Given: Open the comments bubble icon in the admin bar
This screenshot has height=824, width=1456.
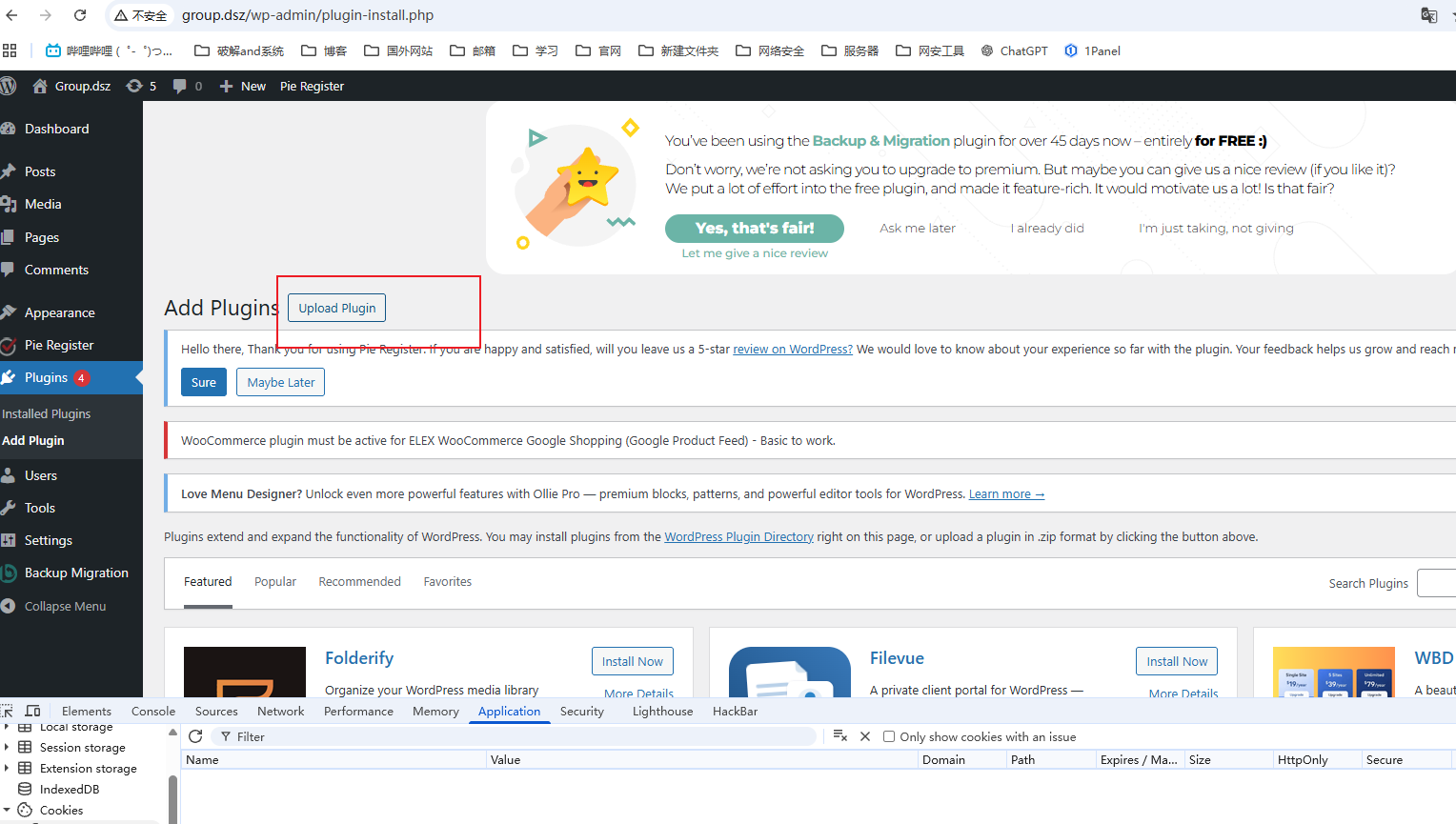Looking at the screenshot, I should point(179,86).
